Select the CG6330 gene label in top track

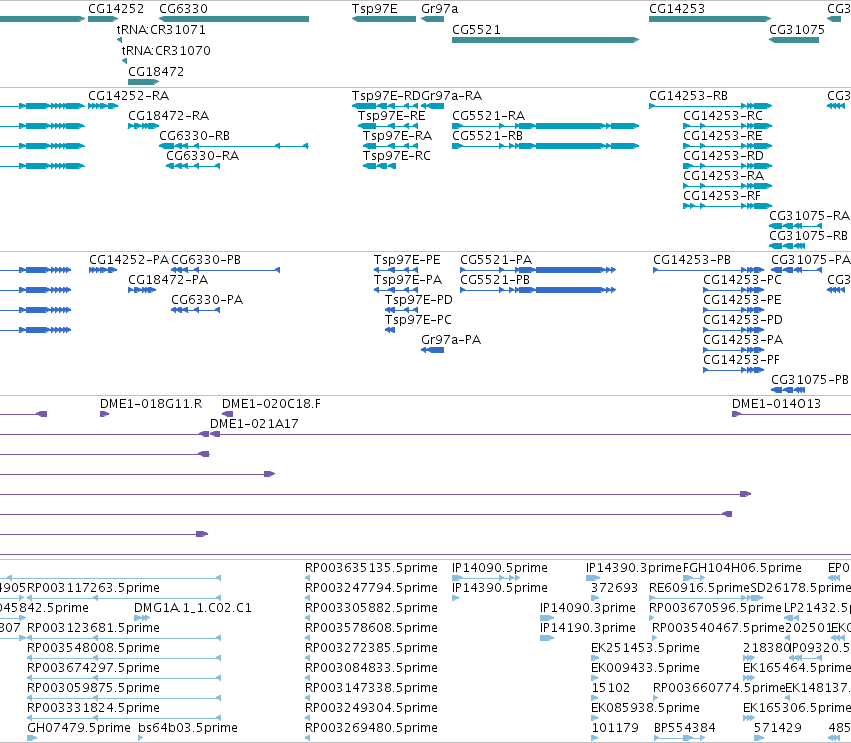tap(183, 9)
